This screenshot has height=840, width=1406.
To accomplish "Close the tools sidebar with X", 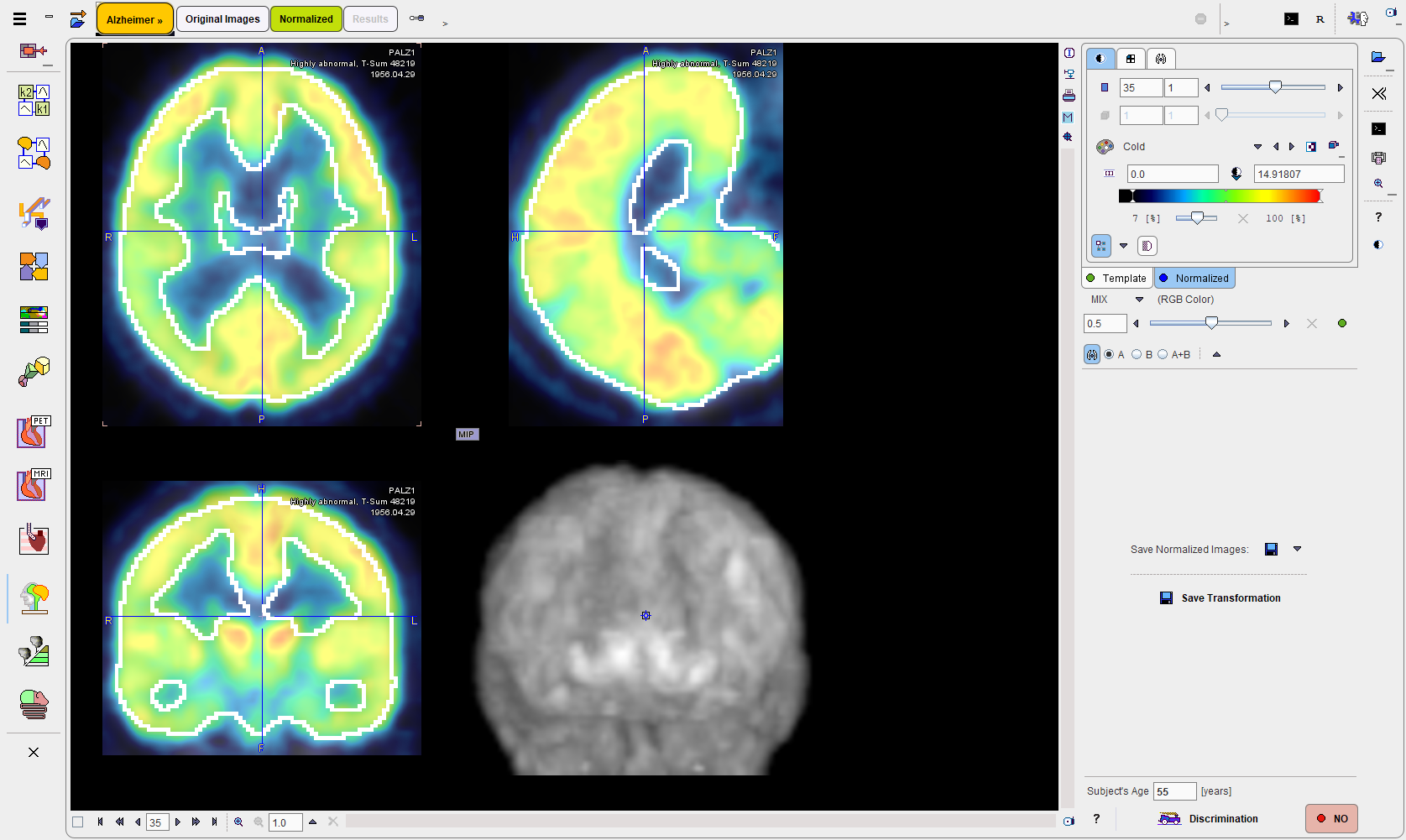I will (34, 752).
